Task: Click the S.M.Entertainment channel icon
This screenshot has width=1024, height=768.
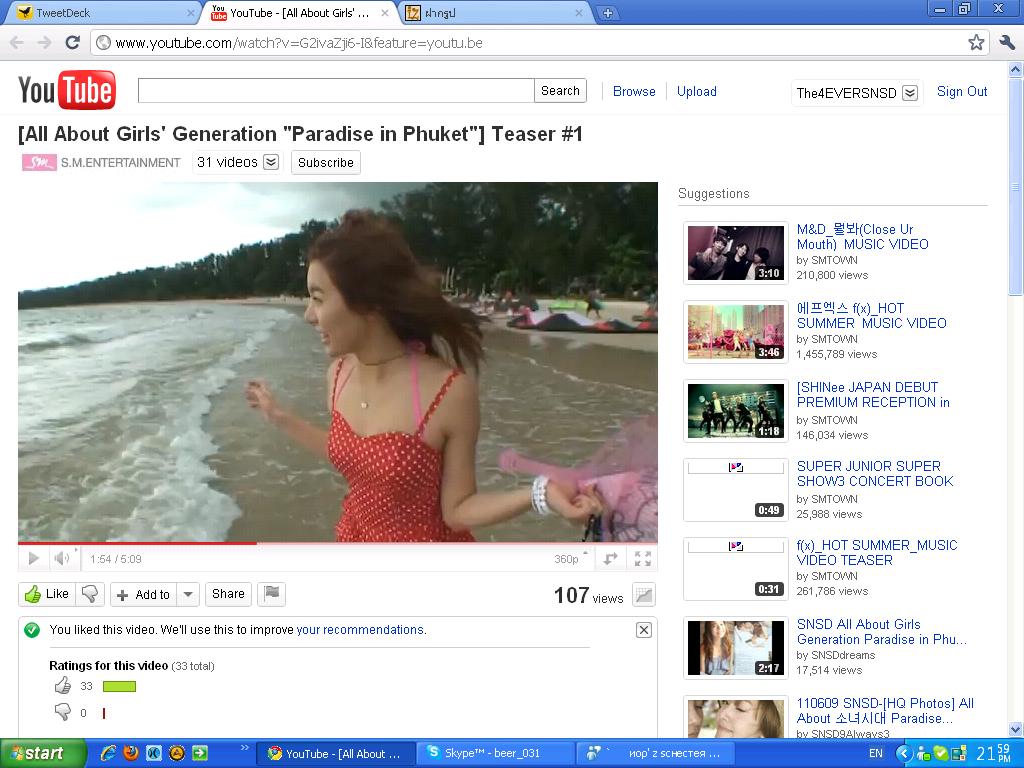Action: (x=39, y=163)
